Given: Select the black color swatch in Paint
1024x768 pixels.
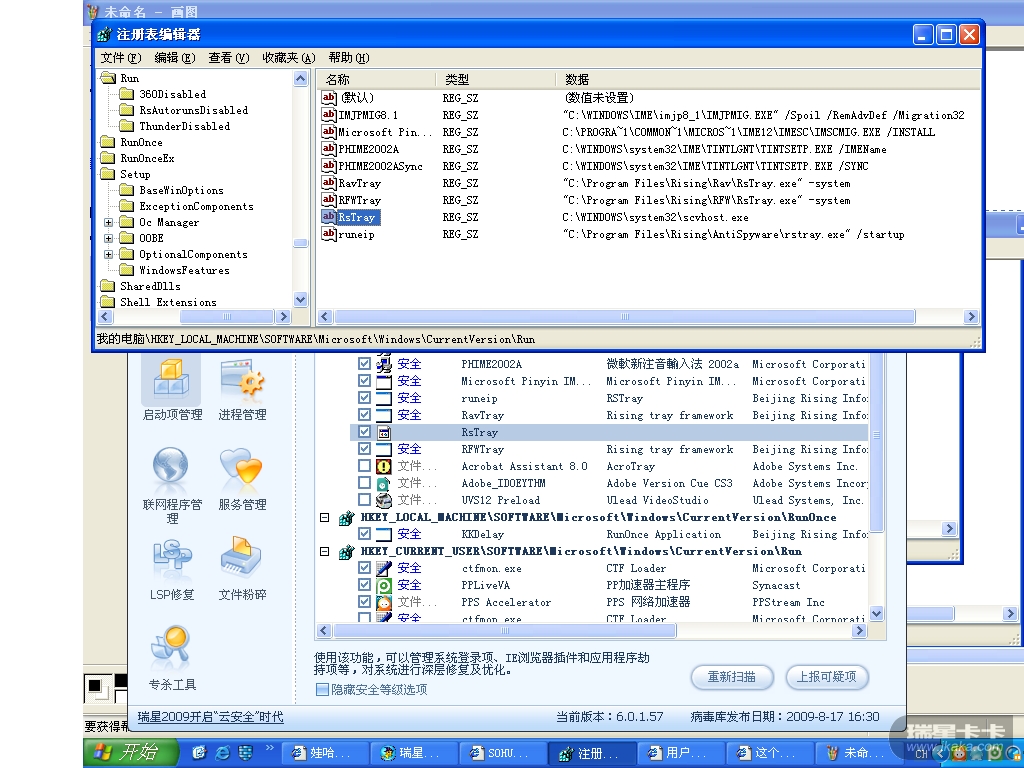Looking at the screenshot, I should (95, 686).
